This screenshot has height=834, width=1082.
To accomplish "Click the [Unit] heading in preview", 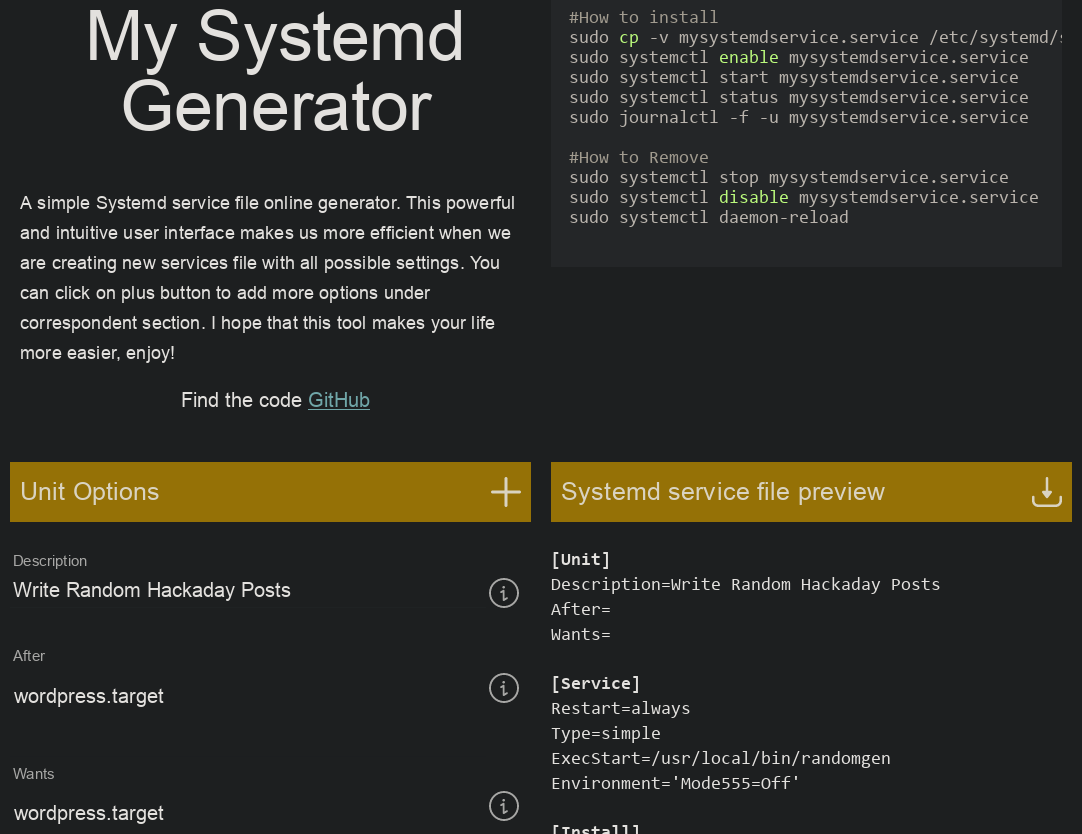I will tap(580, 559).
